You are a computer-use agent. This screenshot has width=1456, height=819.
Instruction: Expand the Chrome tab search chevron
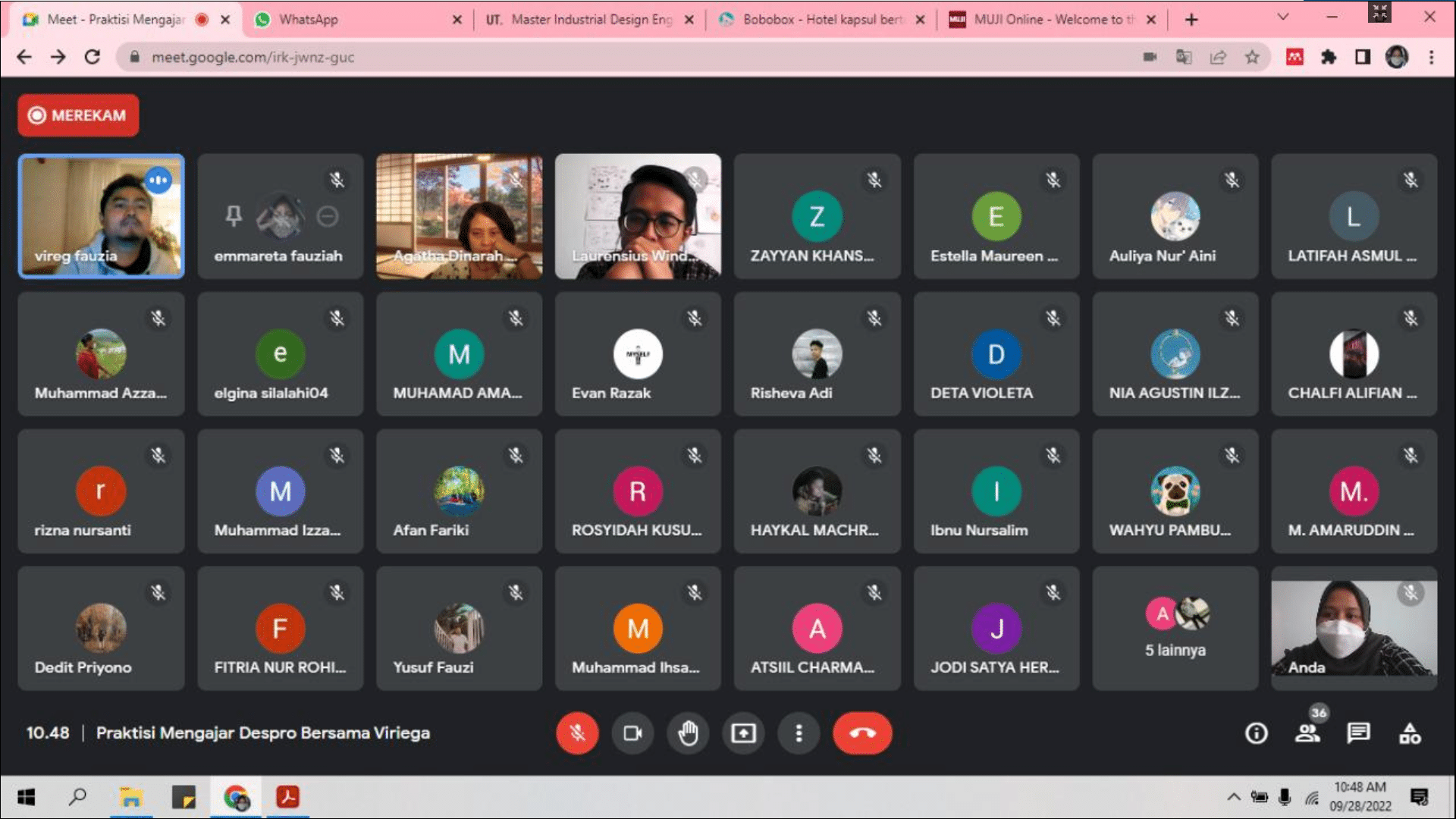pos(1283,17)
